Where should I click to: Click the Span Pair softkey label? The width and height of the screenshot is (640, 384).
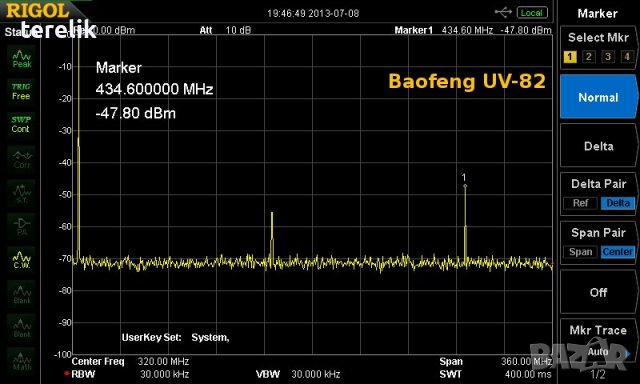click(598, 233)
